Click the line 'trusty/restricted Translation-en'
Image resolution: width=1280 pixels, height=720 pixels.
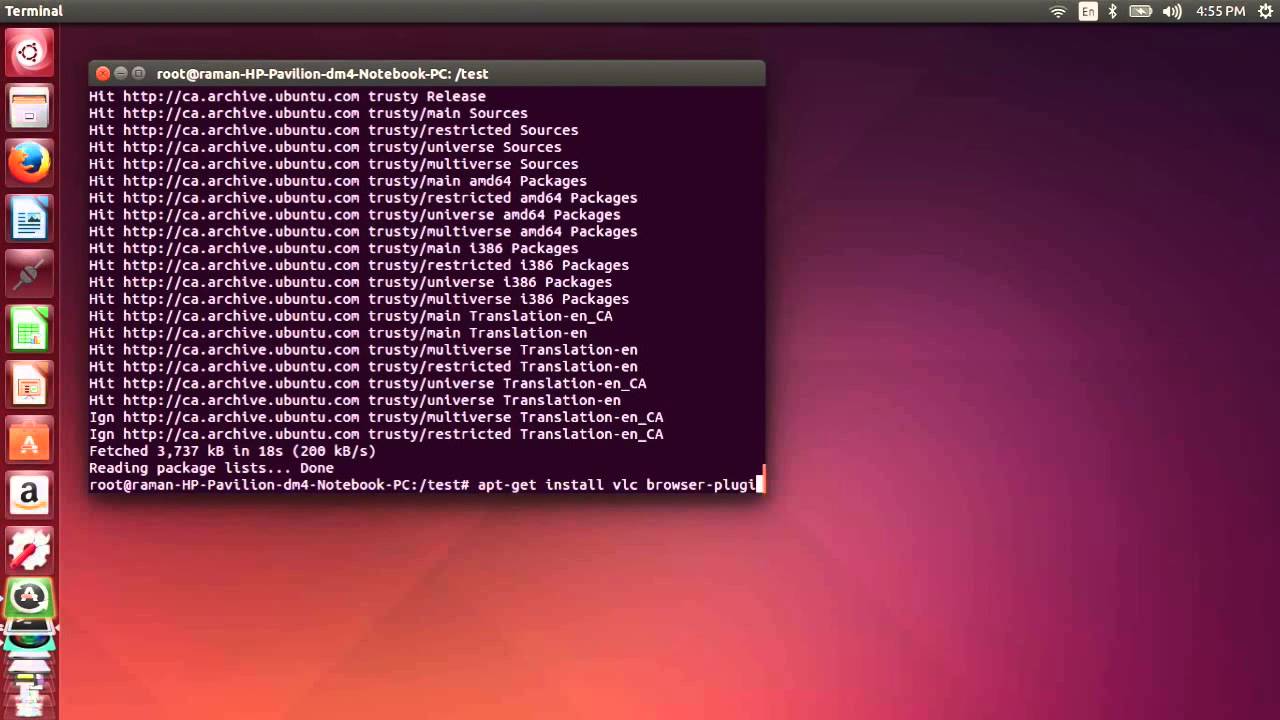(x=363, y=367)
